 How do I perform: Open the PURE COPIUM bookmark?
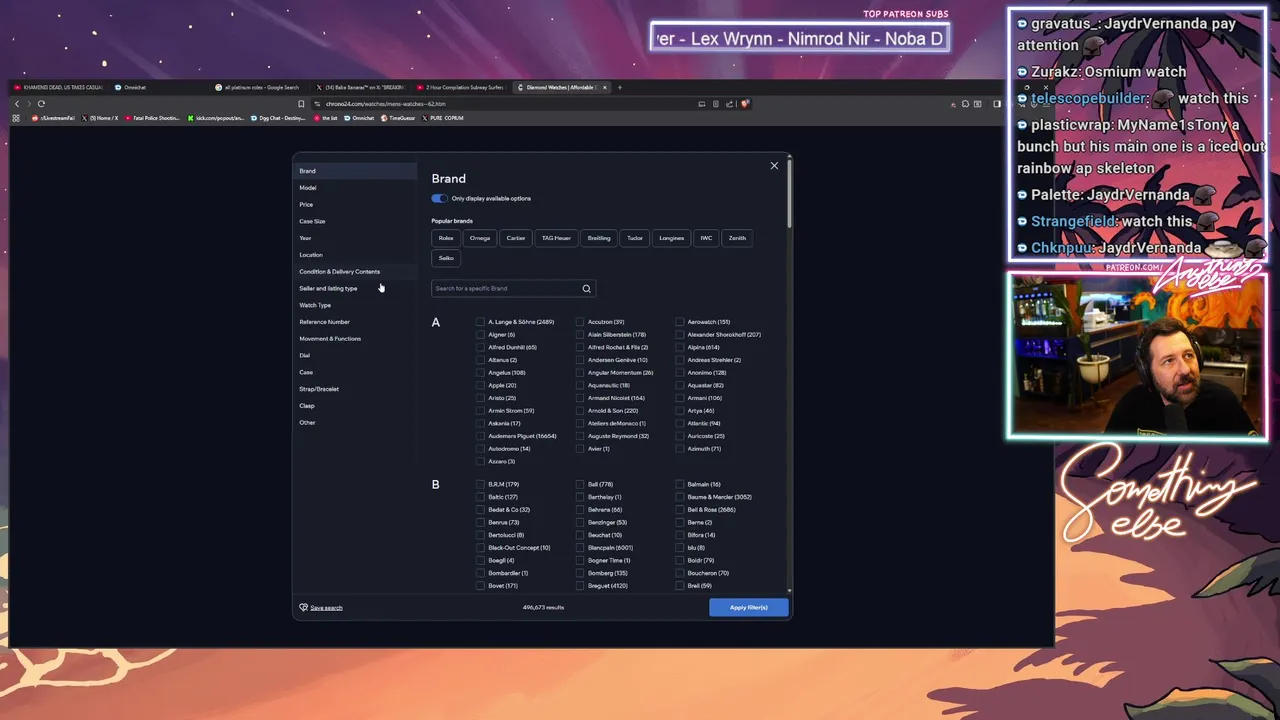[x=442, y=118]
